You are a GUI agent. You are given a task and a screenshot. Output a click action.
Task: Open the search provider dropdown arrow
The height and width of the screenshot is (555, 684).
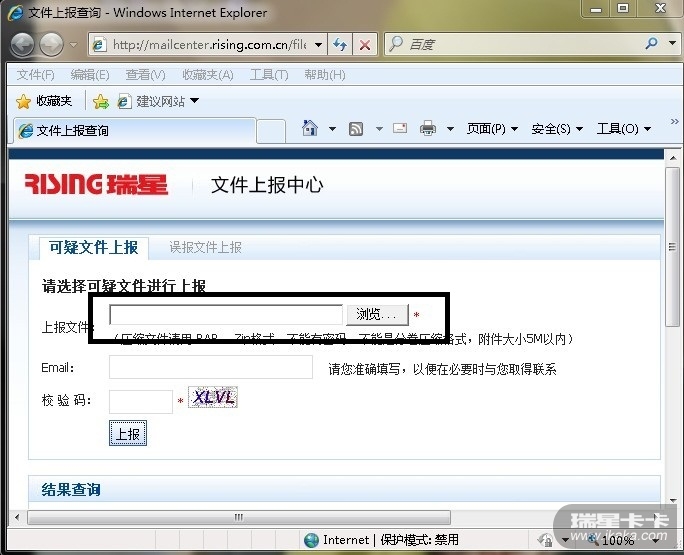672,43
